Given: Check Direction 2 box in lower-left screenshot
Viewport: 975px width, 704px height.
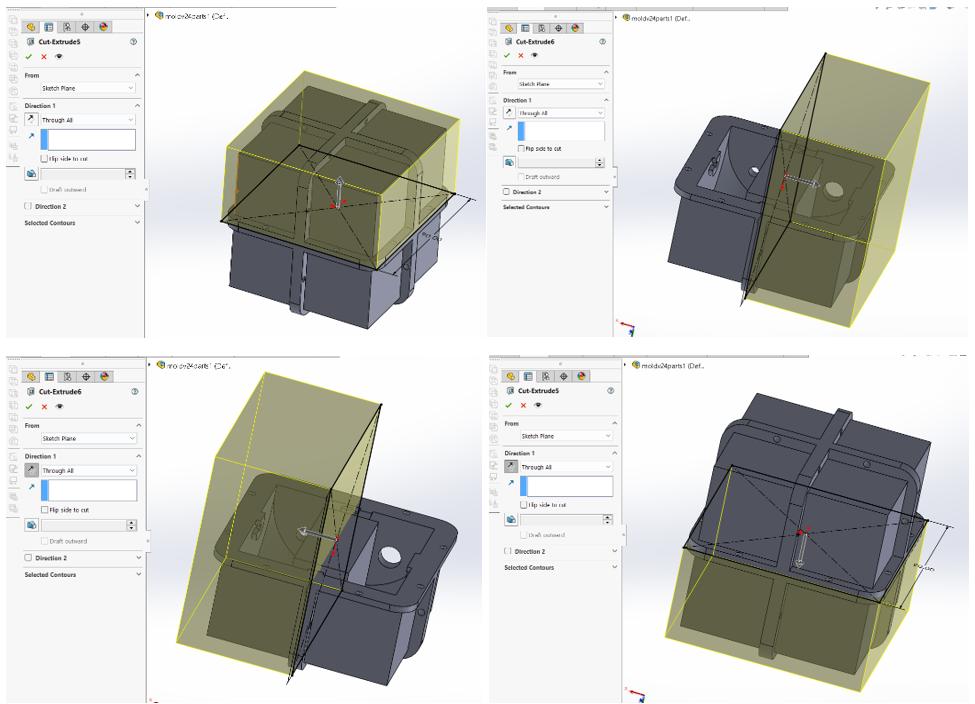Looking at the screenshot, I should point(28,558).
